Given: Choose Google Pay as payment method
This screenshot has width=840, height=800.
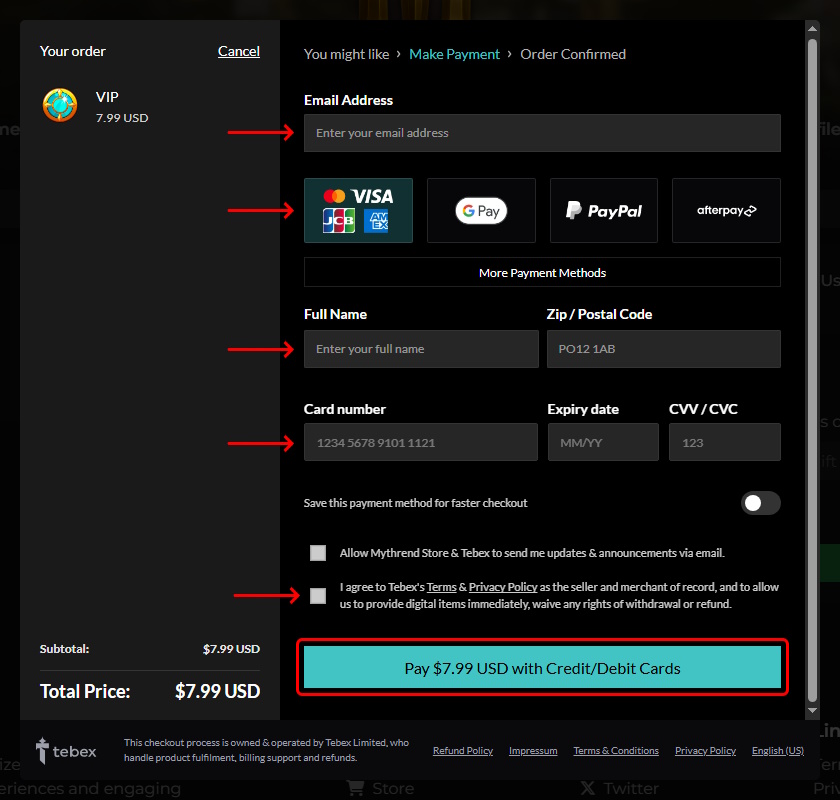Looking at the screenshot, I should tap(481, 211).
